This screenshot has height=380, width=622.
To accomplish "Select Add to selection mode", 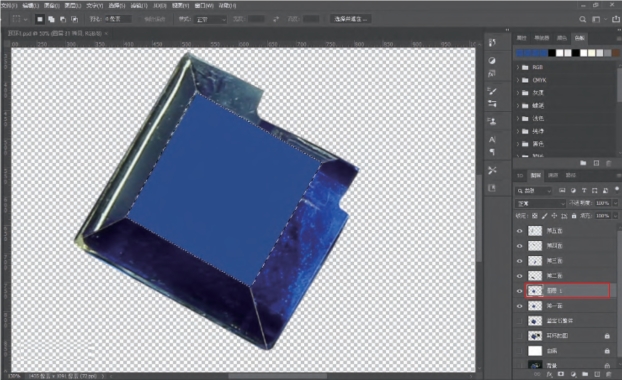I will [51, 19].
